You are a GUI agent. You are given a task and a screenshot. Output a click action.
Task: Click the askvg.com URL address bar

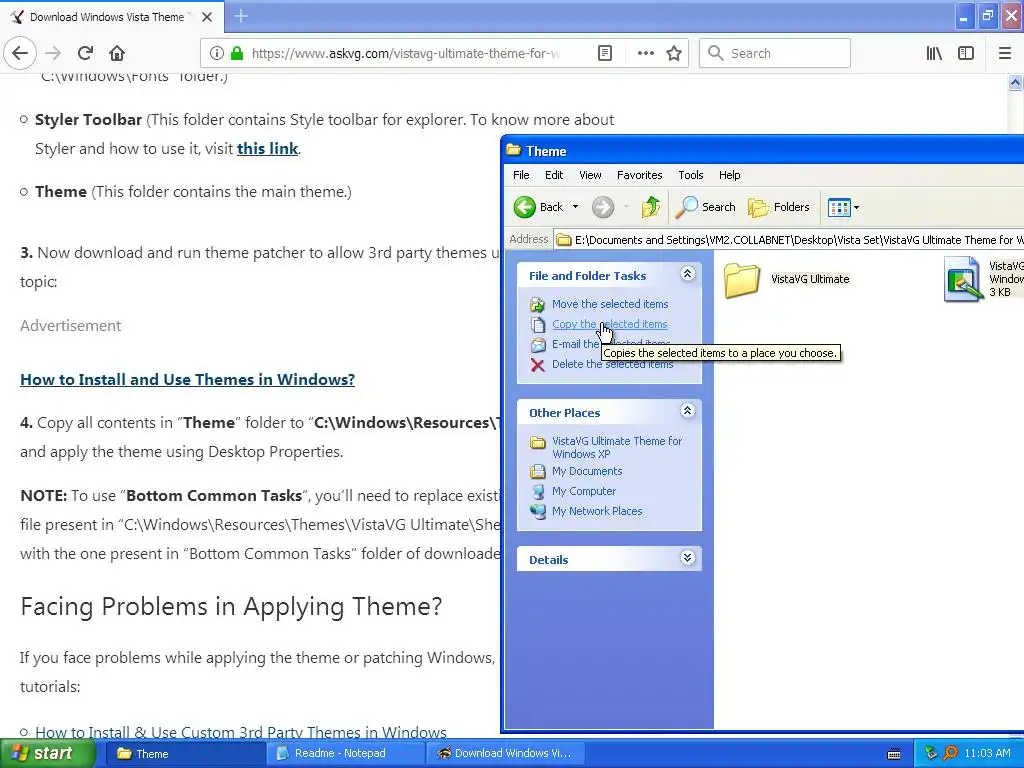(x=406, y=54)
